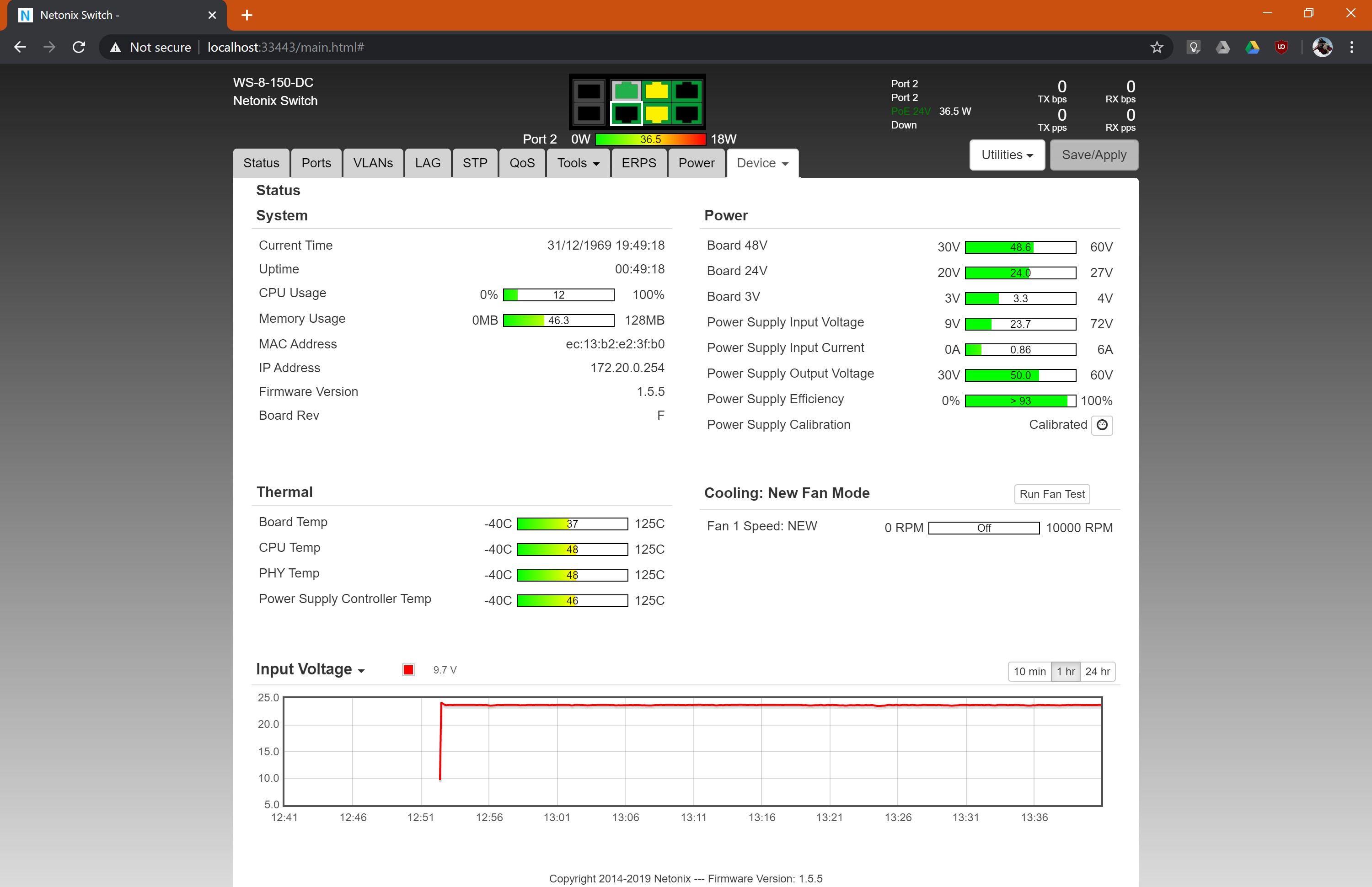Open the Power tab
The image size is (1372, 887).
[x=696, y=163]
